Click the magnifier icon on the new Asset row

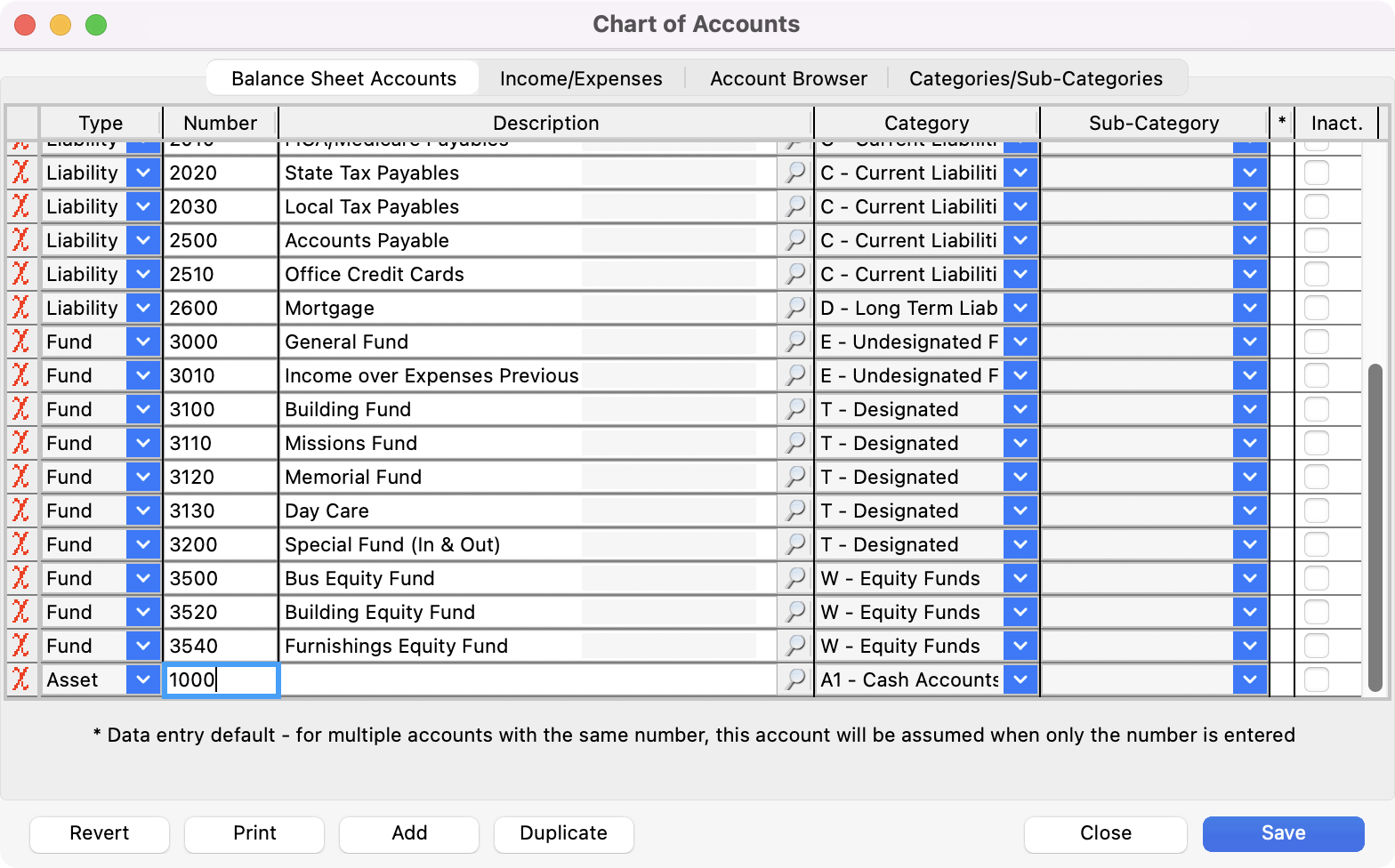(794, 679)
